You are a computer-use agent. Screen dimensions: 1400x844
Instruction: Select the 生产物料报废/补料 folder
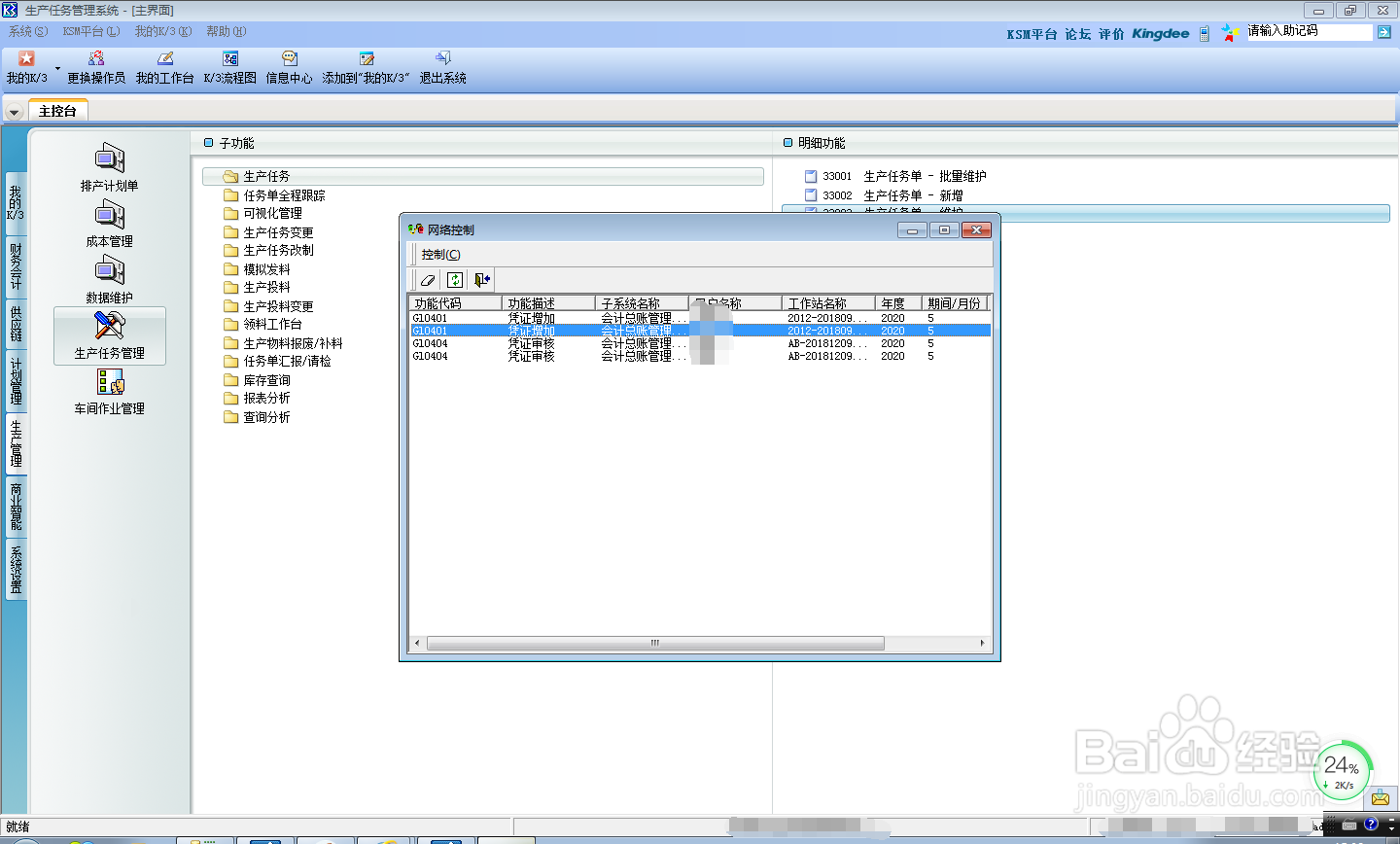click(283, 343)
